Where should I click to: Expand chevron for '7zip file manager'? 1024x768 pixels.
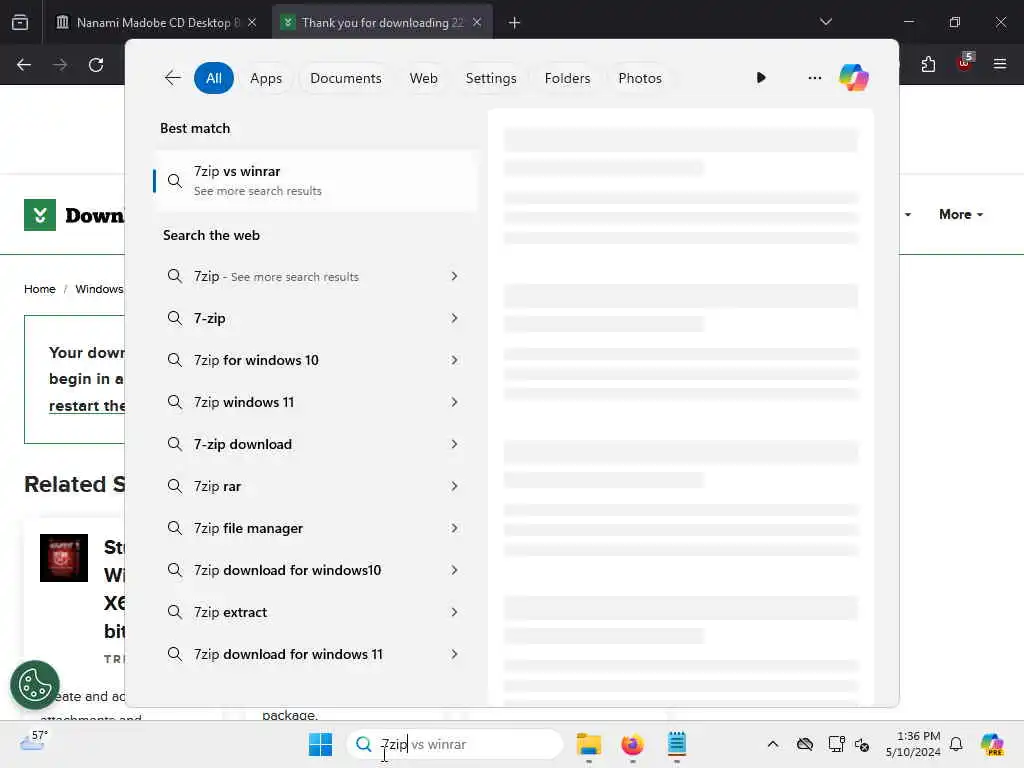click(455, 528)
